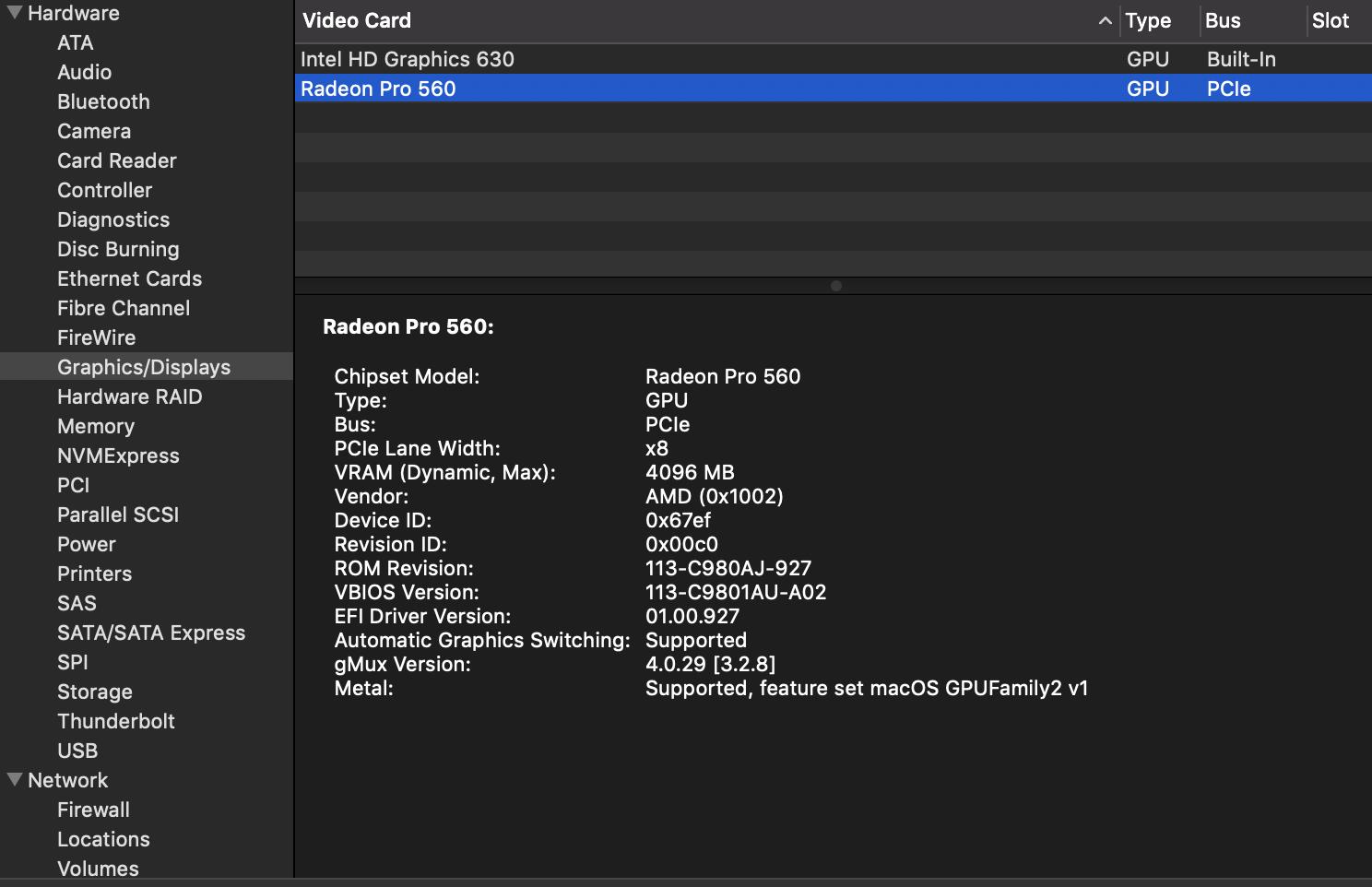Click VBIOS Version value 113-C9801AU-A02

coord(736,592)
